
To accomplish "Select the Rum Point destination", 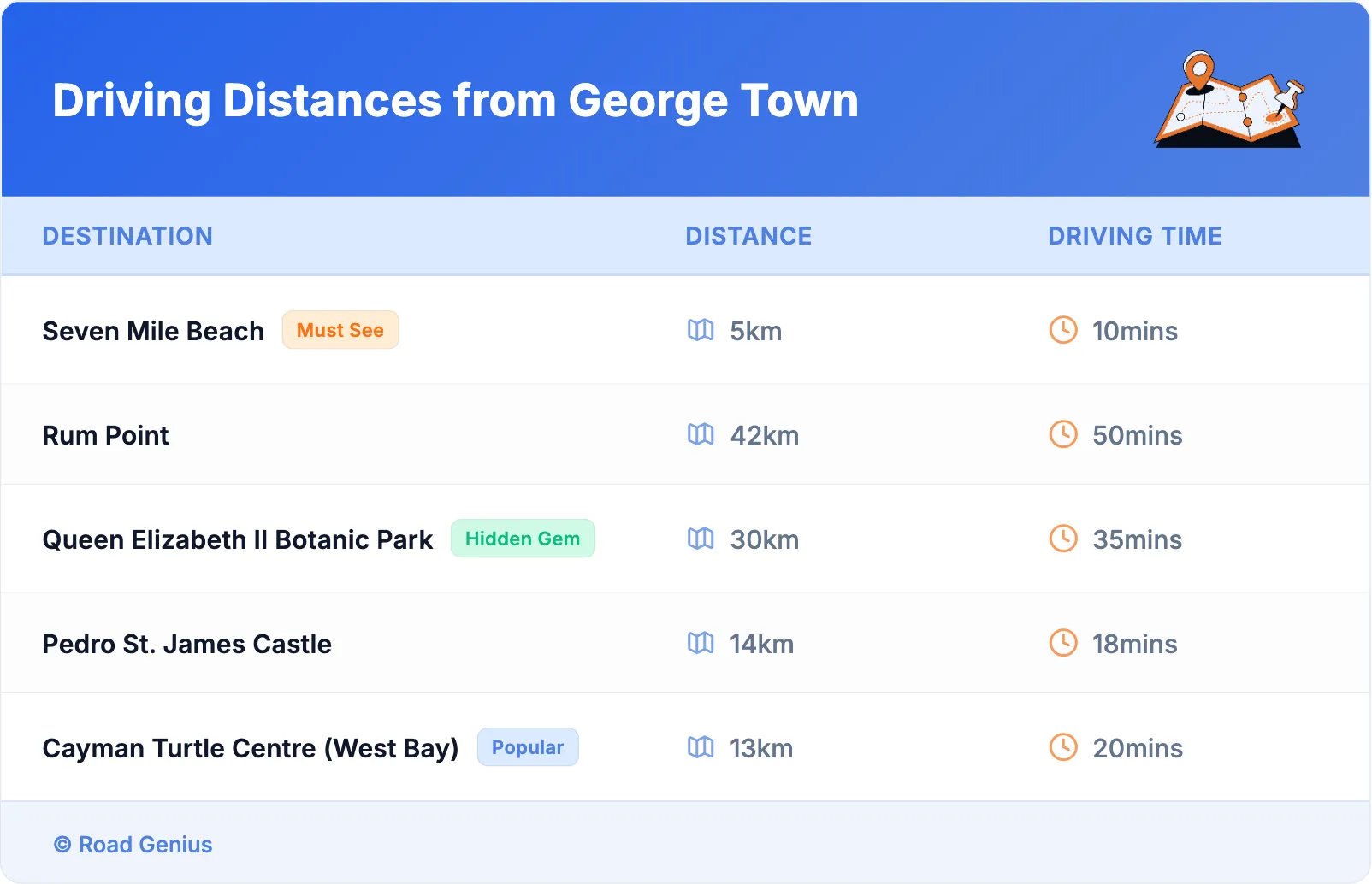I will point(106,435).
